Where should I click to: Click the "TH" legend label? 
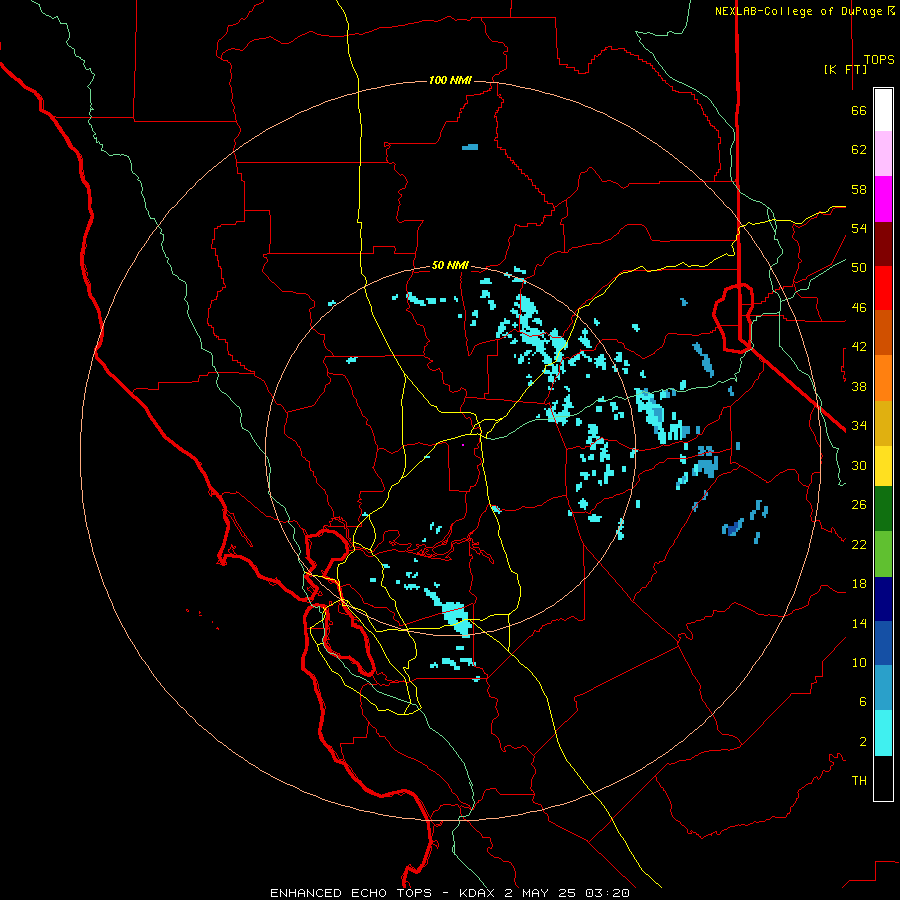pos(859,781)
